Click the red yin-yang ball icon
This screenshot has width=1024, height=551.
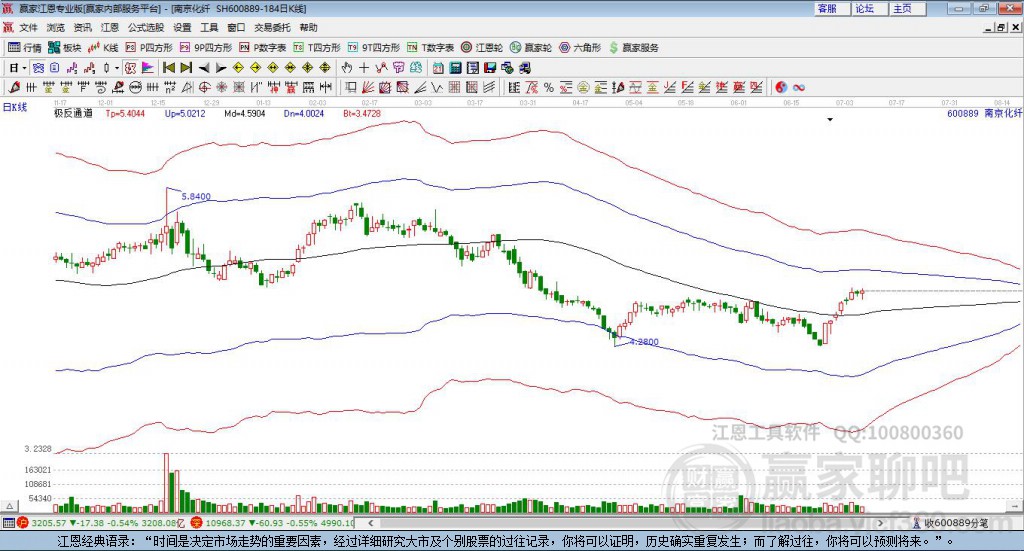[x=781, y=87]
